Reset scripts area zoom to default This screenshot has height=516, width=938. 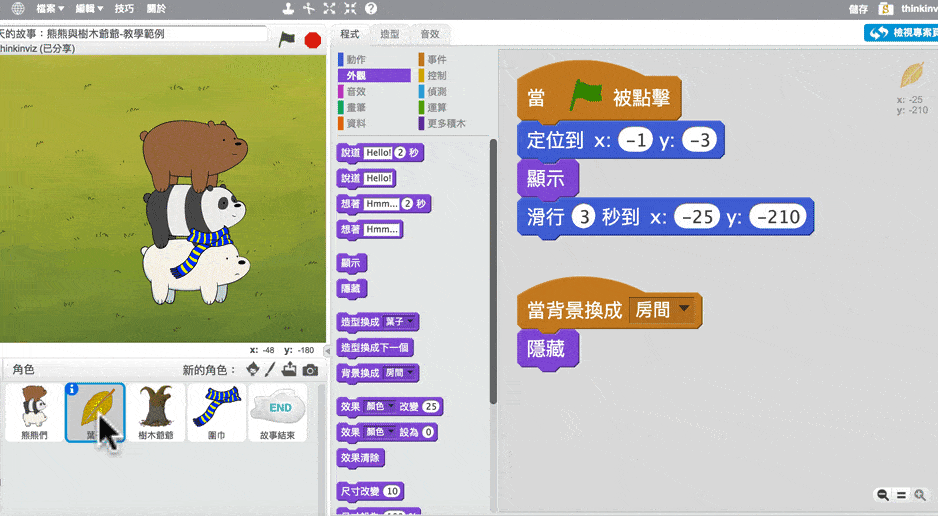point(901,494)
